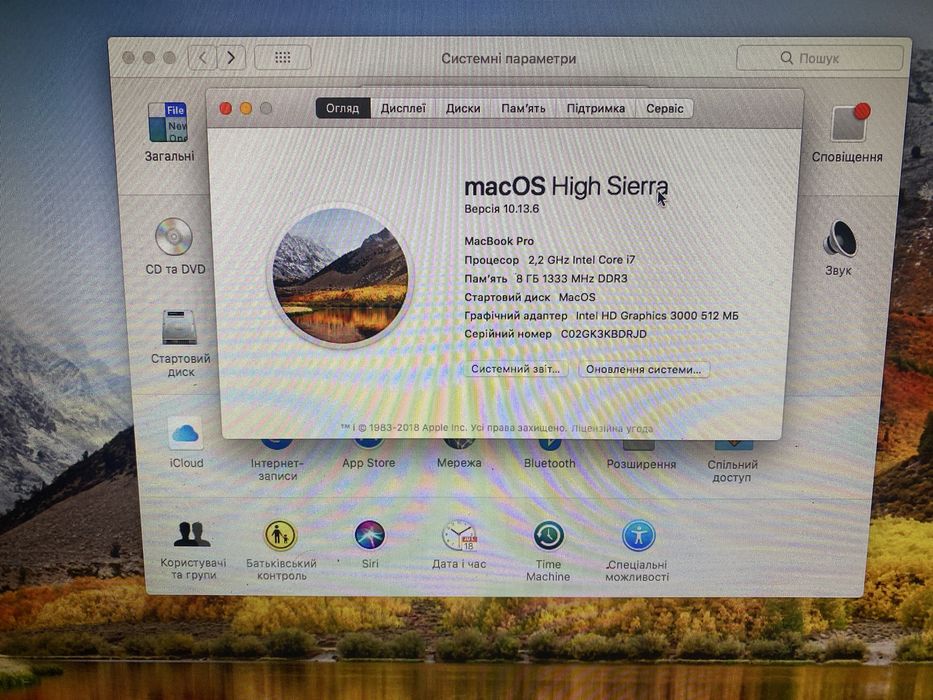Click the 8 ГБ 1333 MHz DDR3 text

click(571, 278)
